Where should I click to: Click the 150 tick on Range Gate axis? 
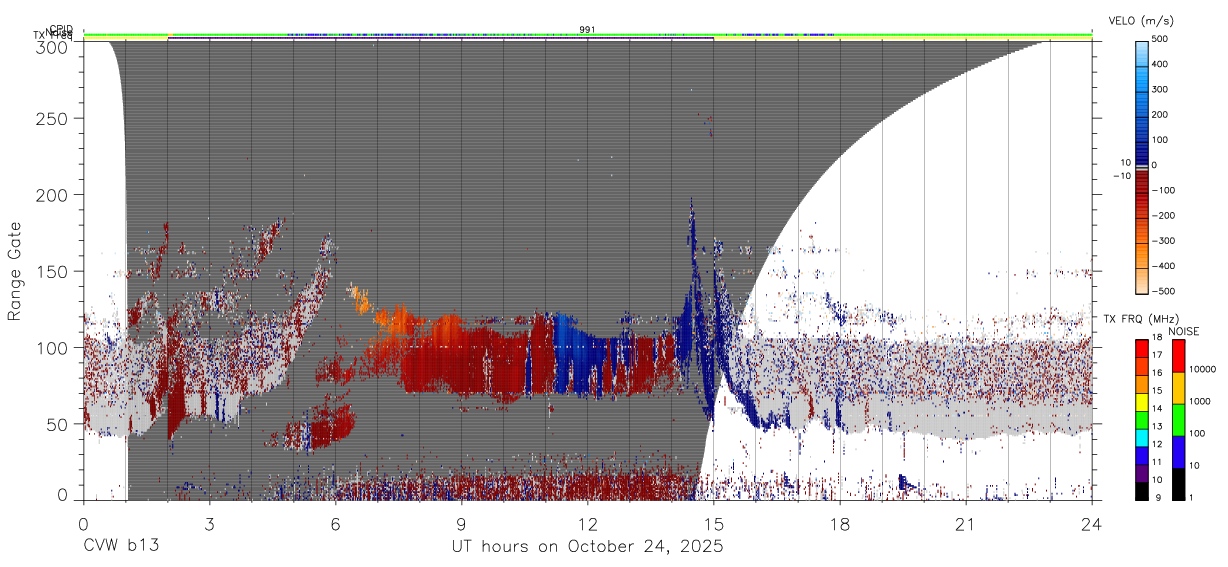coord(54,272)
